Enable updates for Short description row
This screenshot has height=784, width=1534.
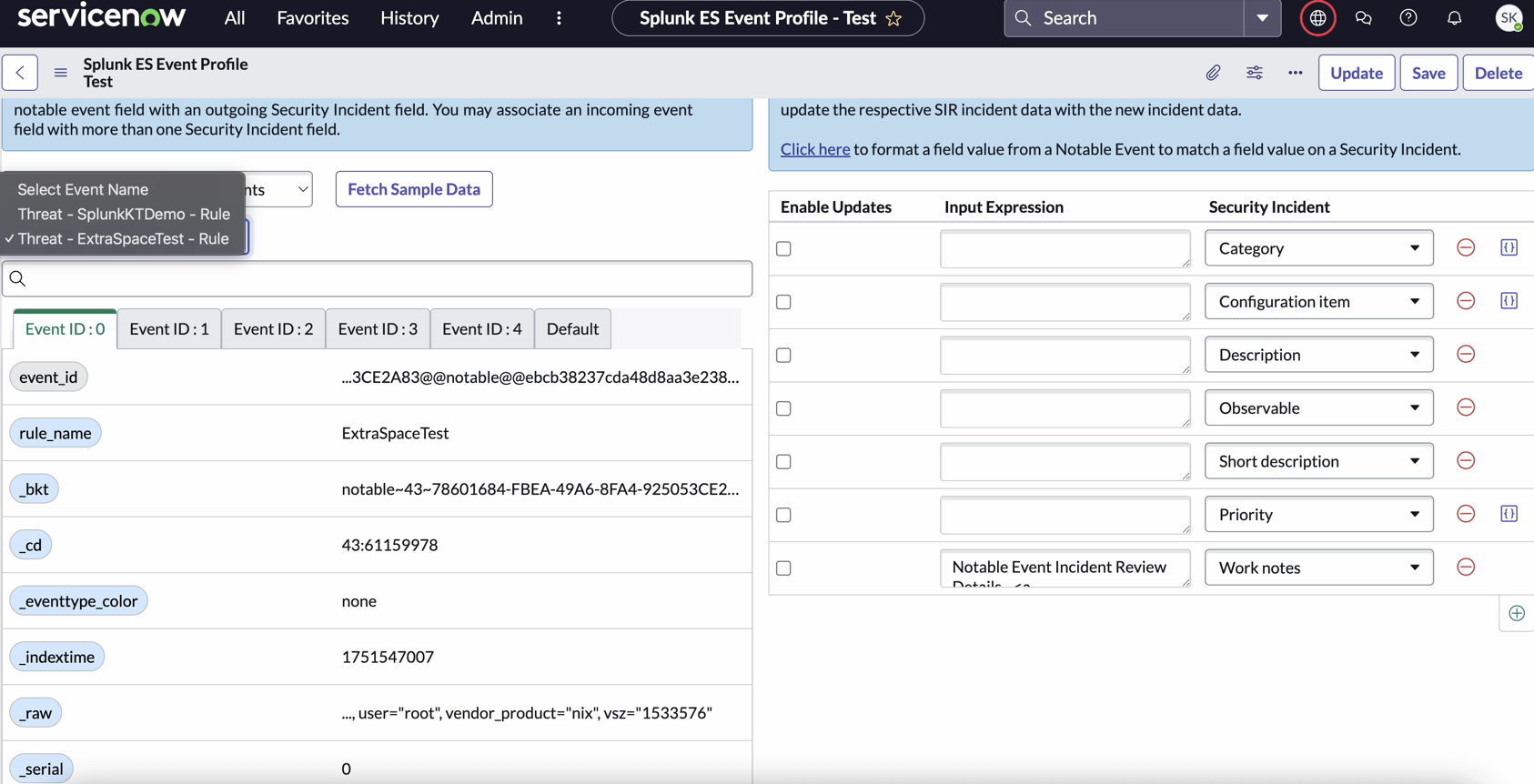(x=783, y=462)
